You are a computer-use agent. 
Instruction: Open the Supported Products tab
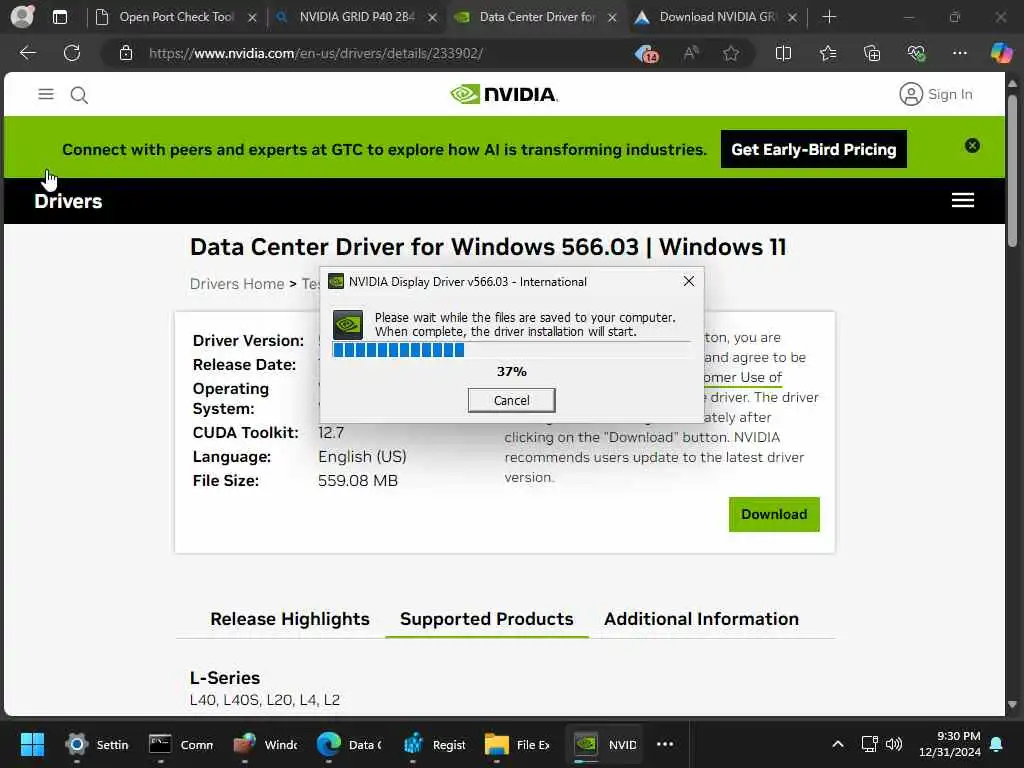tap(487, 619)
